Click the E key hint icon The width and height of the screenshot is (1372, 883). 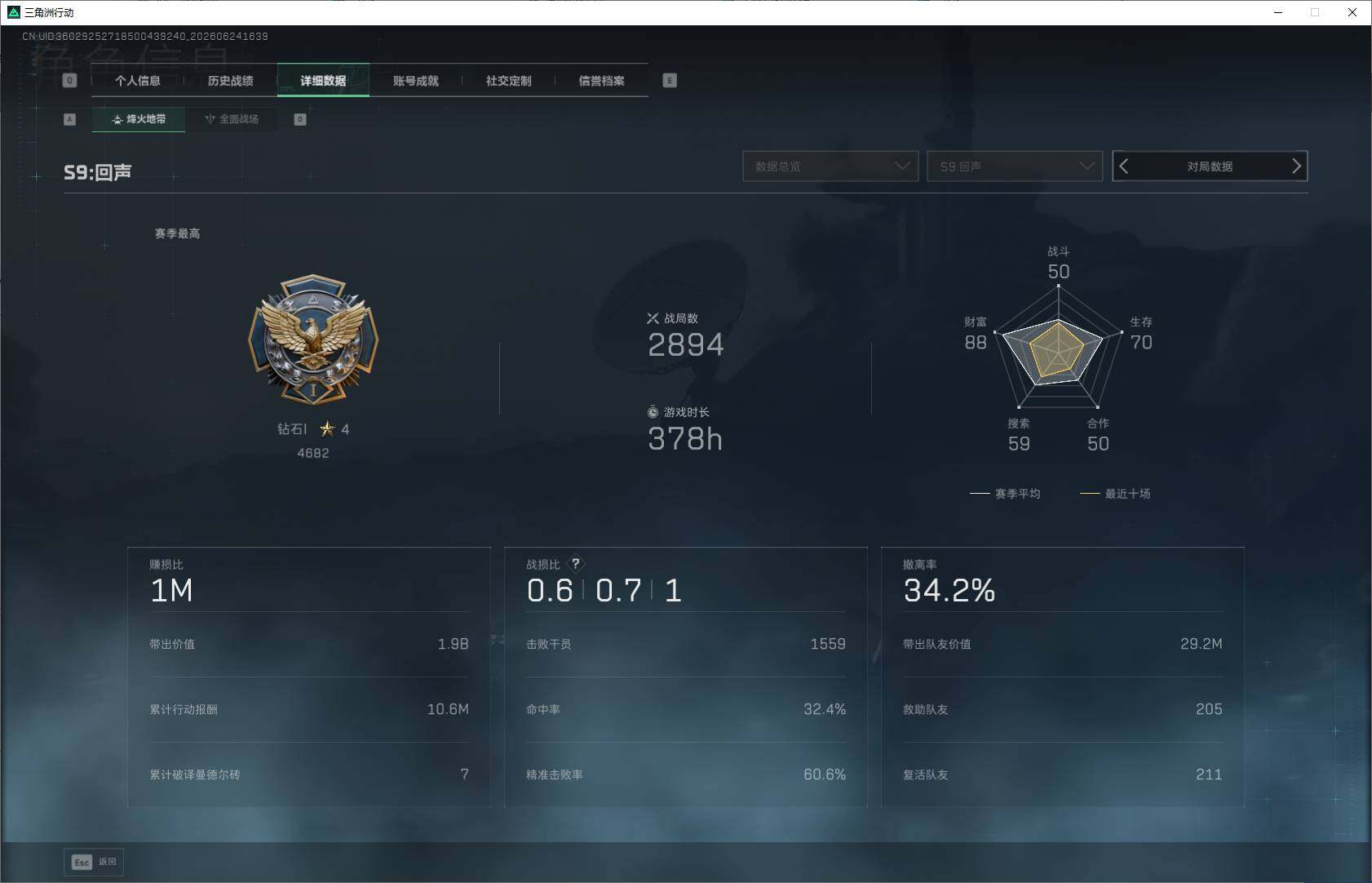click(x=670, y=81)
